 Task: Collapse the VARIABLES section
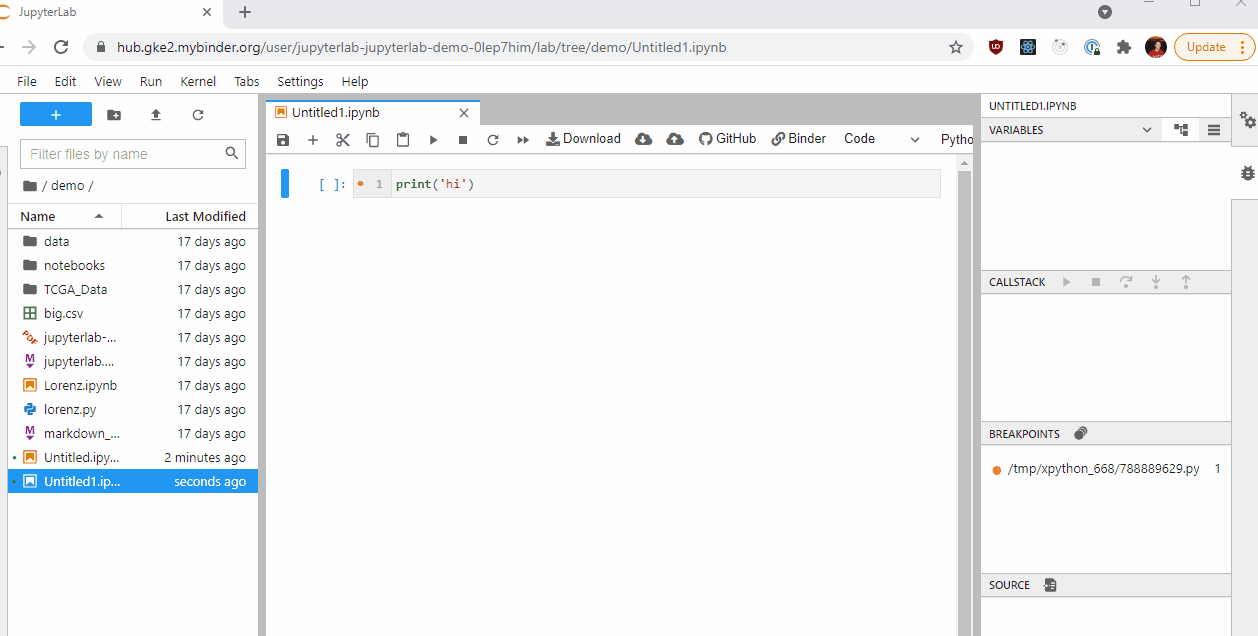(1146, 130)
